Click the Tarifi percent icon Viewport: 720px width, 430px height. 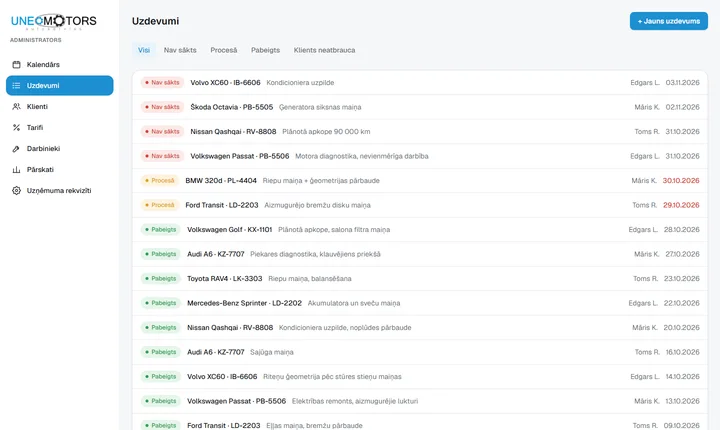(17, 128)
